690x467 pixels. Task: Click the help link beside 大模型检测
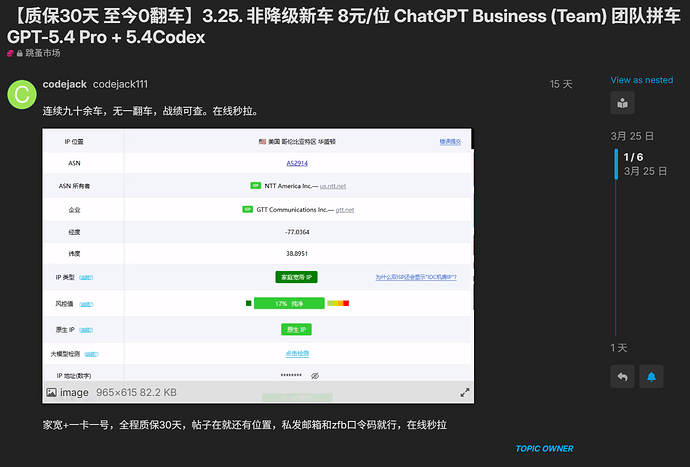point(91,354)
